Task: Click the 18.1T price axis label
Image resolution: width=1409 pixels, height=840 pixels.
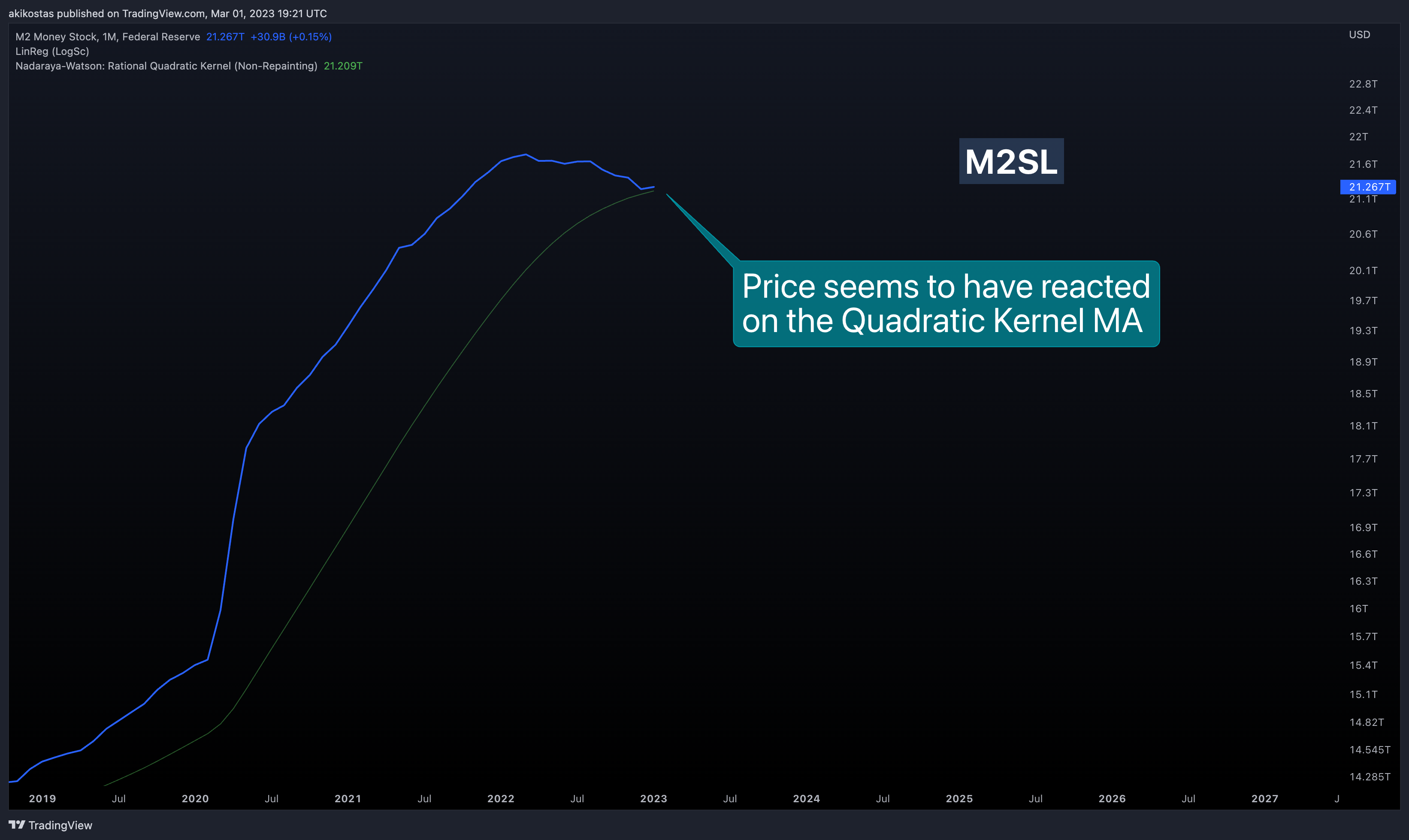Action: coord(1363,426)
